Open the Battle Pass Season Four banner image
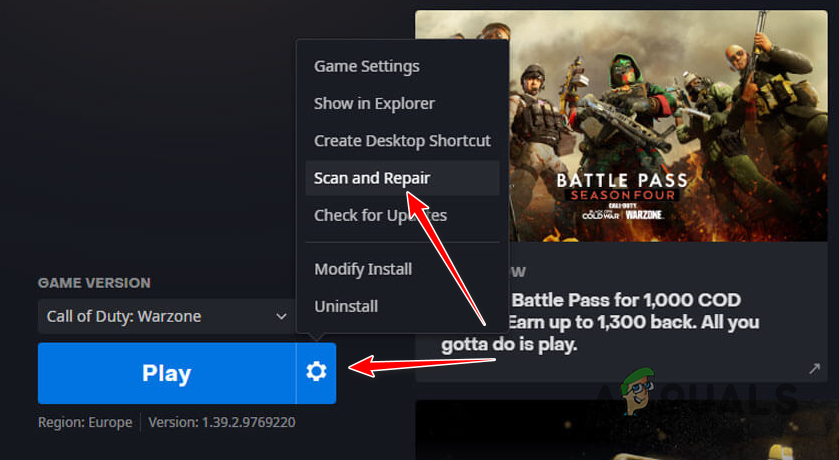Image resolution: width=839 pixels, height=460 pixels. (x=621, y=126)
